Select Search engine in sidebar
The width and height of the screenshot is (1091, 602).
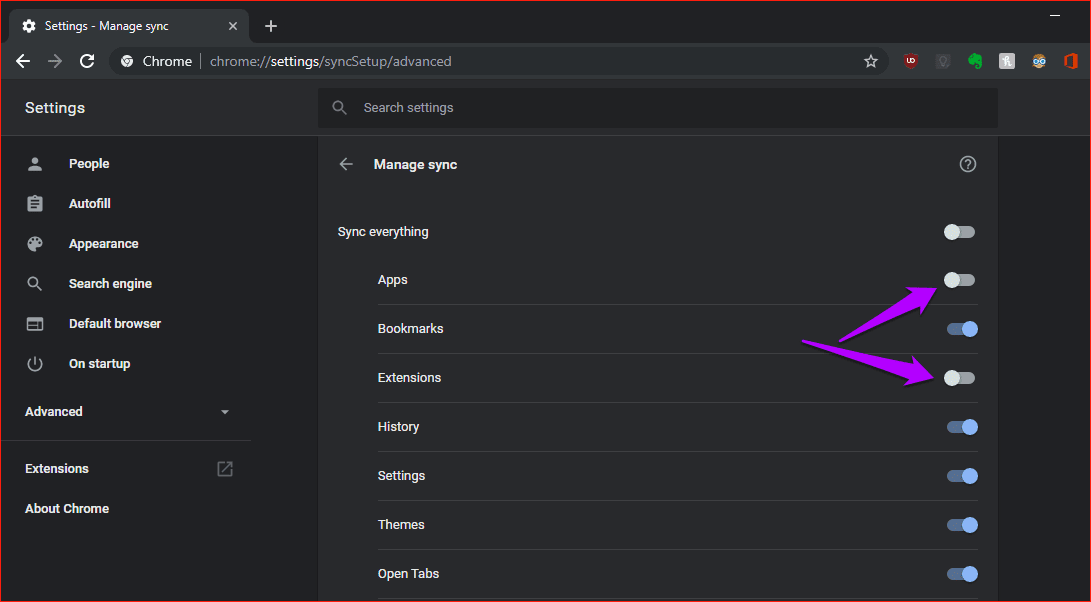click(110, 283)
